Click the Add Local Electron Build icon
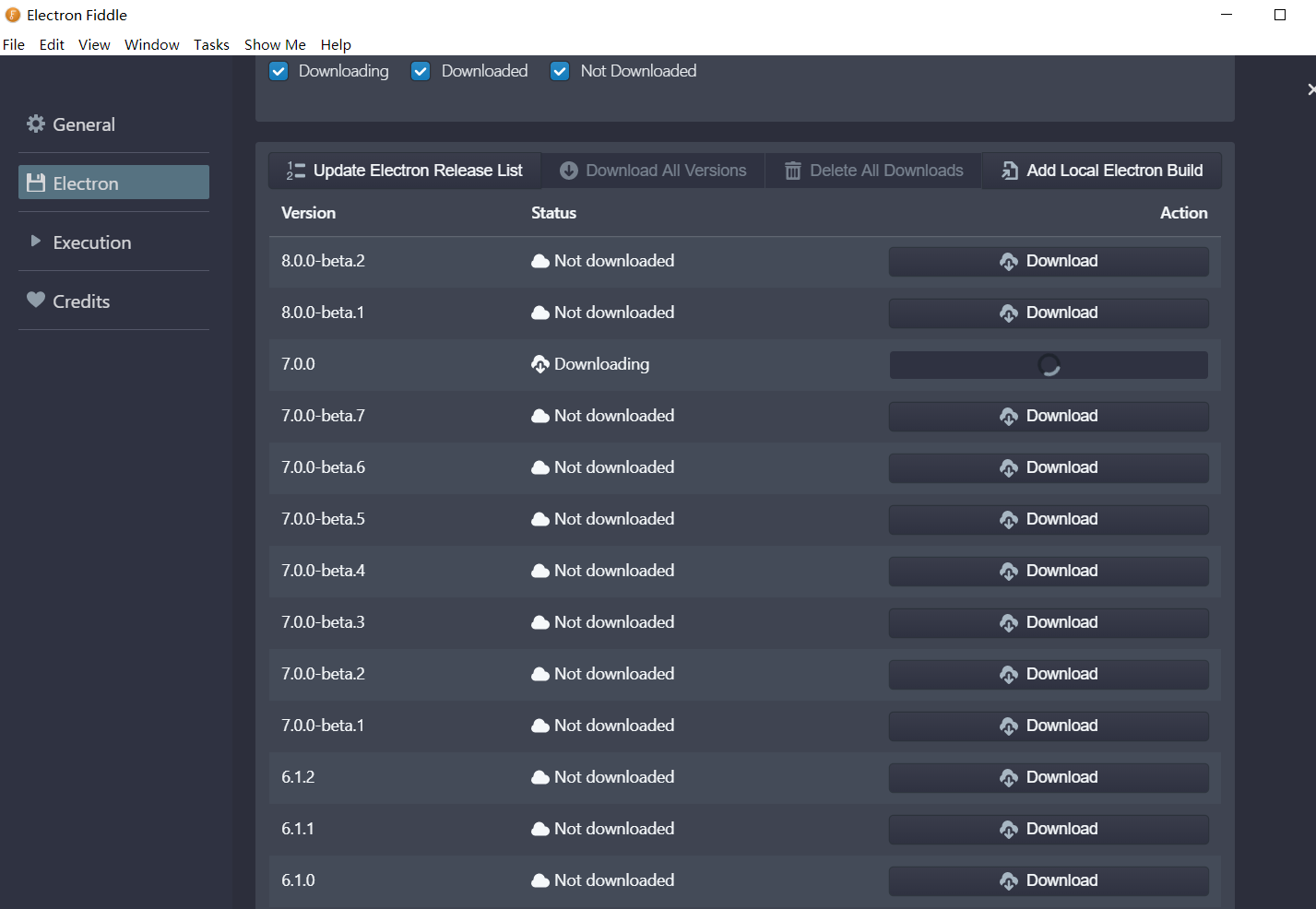Screen dimensions: 1316x909 coord(1009,170)
